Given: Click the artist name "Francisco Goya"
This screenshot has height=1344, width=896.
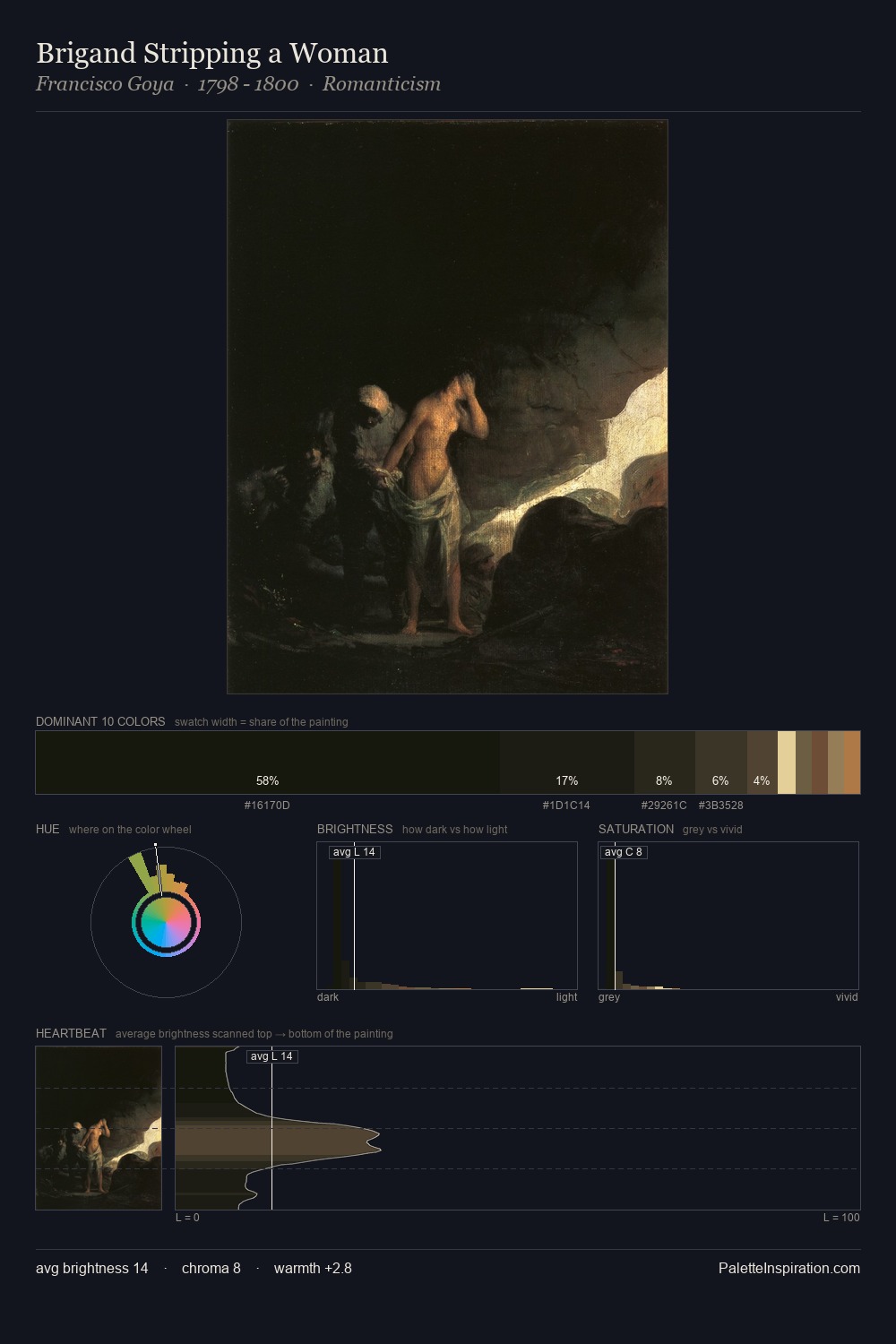Looking at the screenshot, I should tap(105, 84).
